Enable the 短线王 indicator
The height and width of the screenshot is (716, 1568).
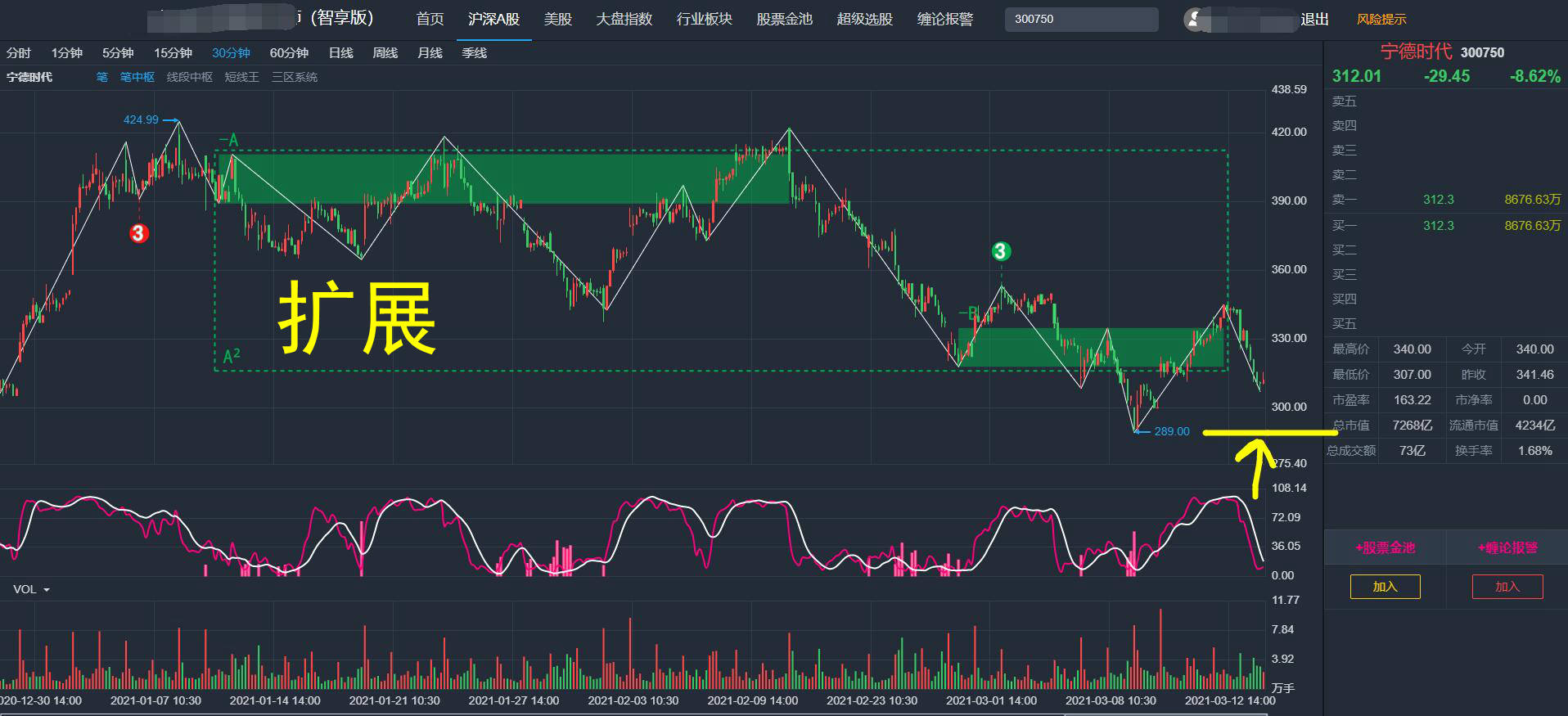242,77
